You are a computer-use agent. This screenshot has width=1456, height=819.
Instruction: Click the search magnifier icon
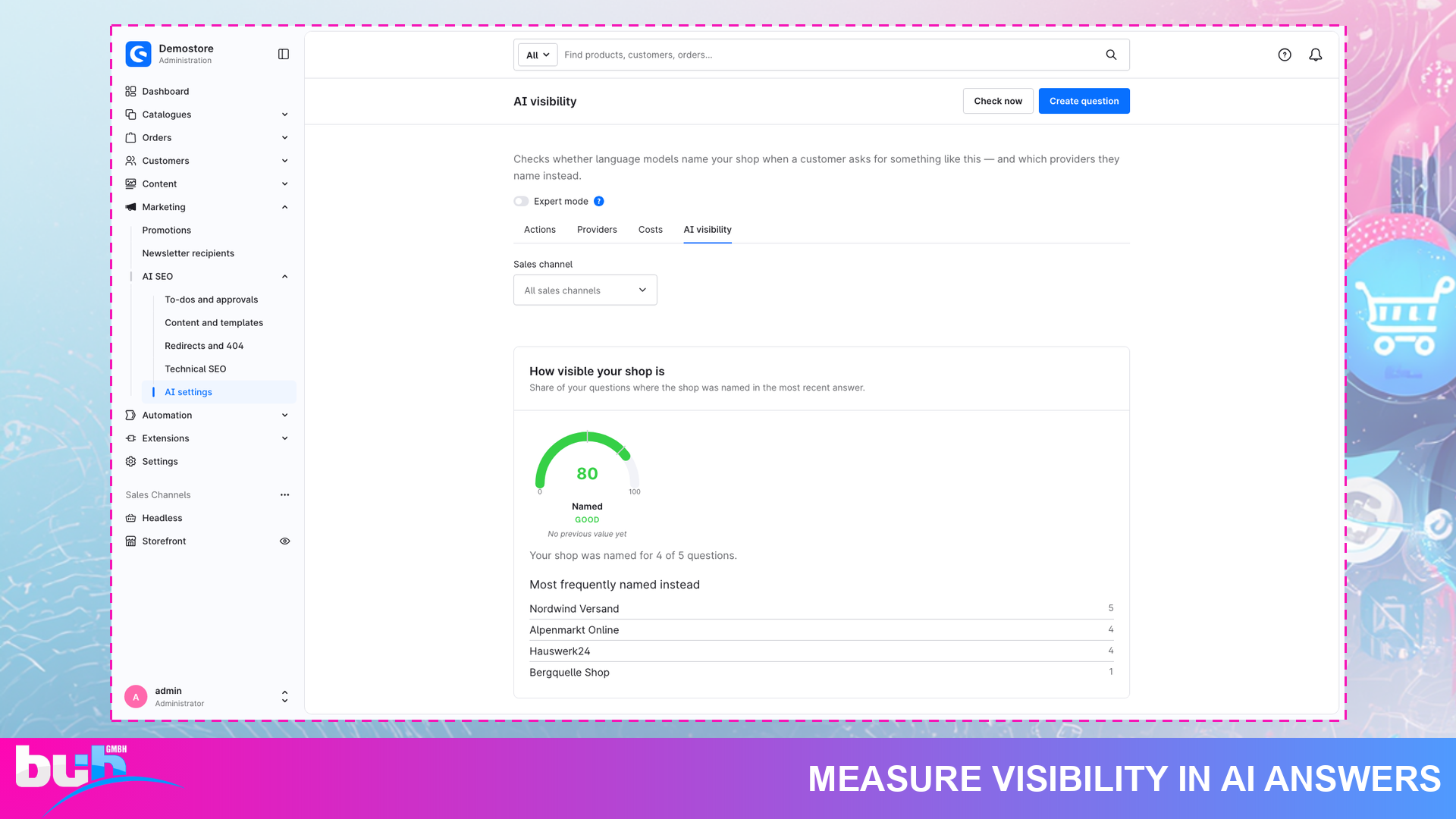(1111, 55)
